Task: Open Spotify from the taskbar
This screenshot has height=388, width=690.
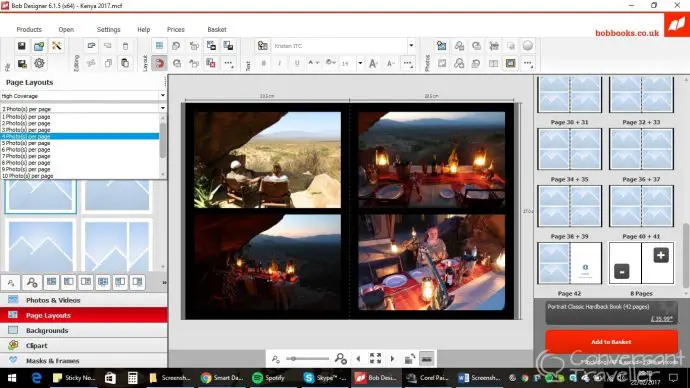Action: tap(269, 378)
